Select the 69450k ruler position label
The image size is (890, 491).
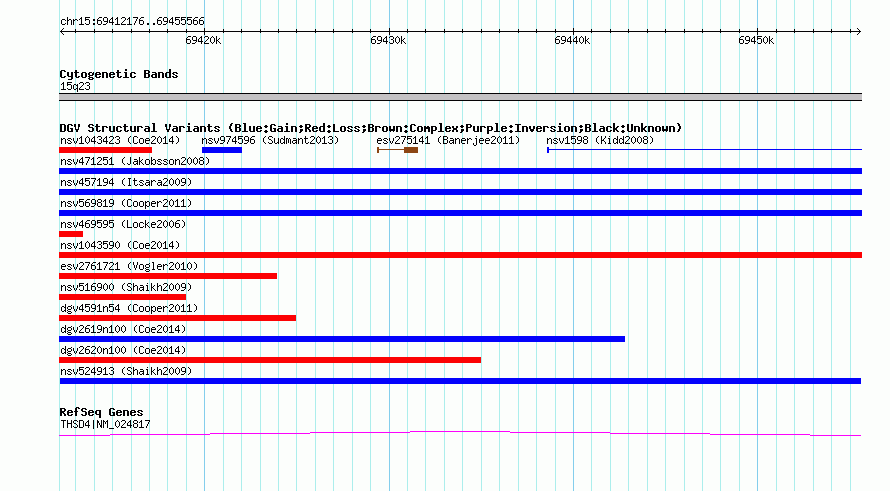click(756, 40)
